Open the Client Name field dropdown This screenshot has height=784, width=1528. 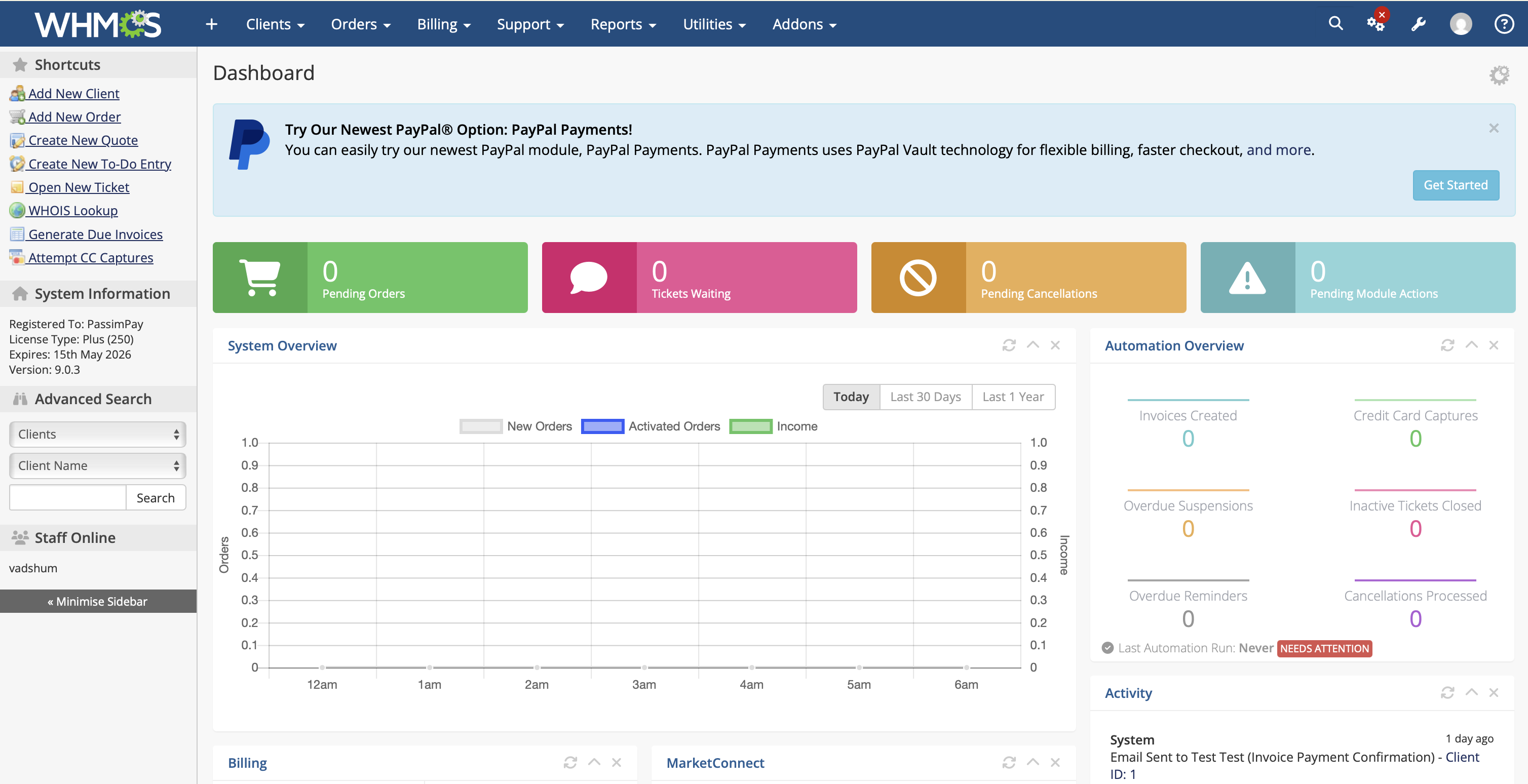tap(97, 465)
